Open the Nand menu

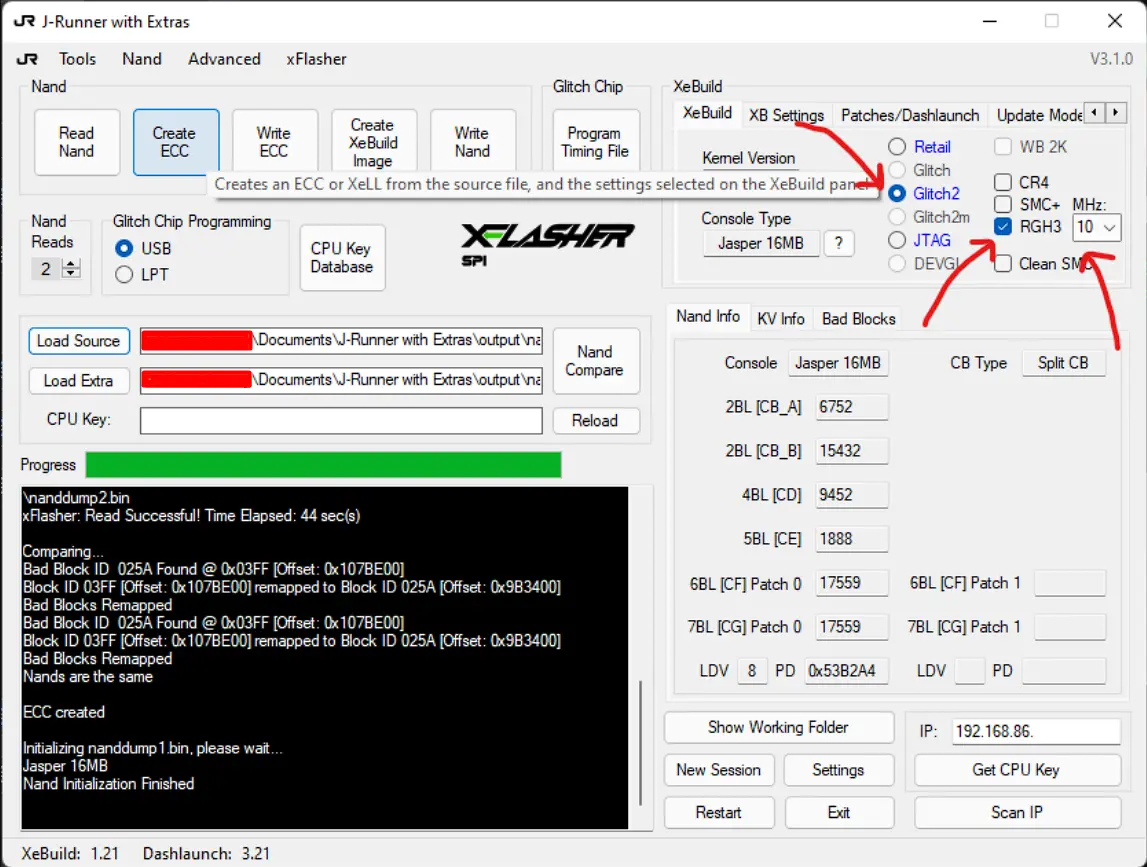pyautogui.click(x=142, y=59)
